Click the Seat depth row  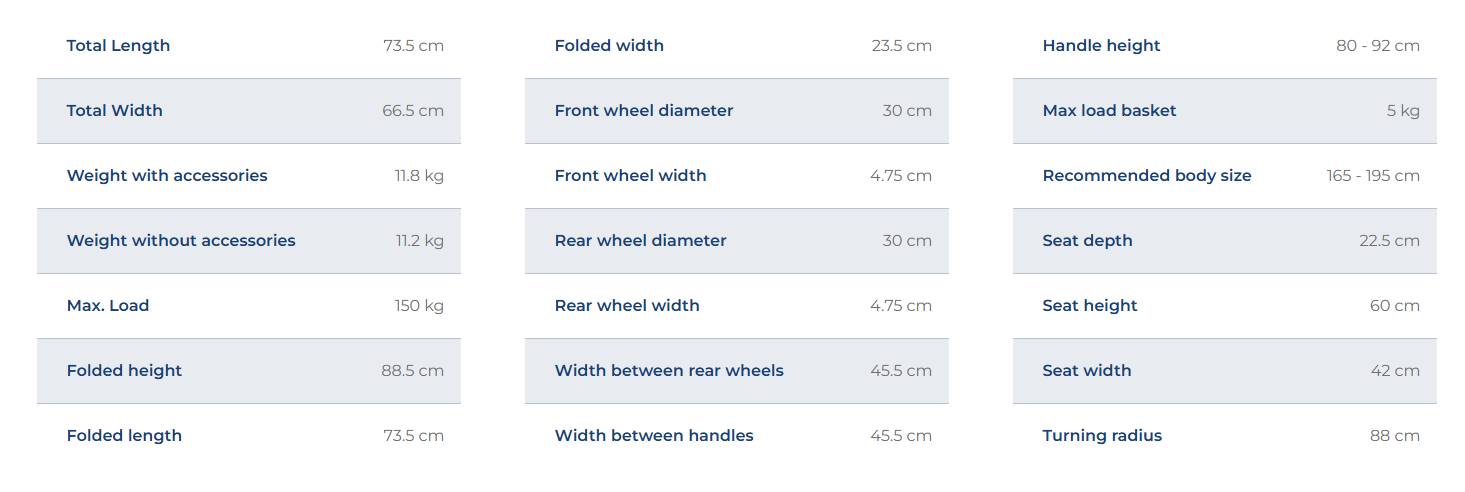pos(1225,241)
